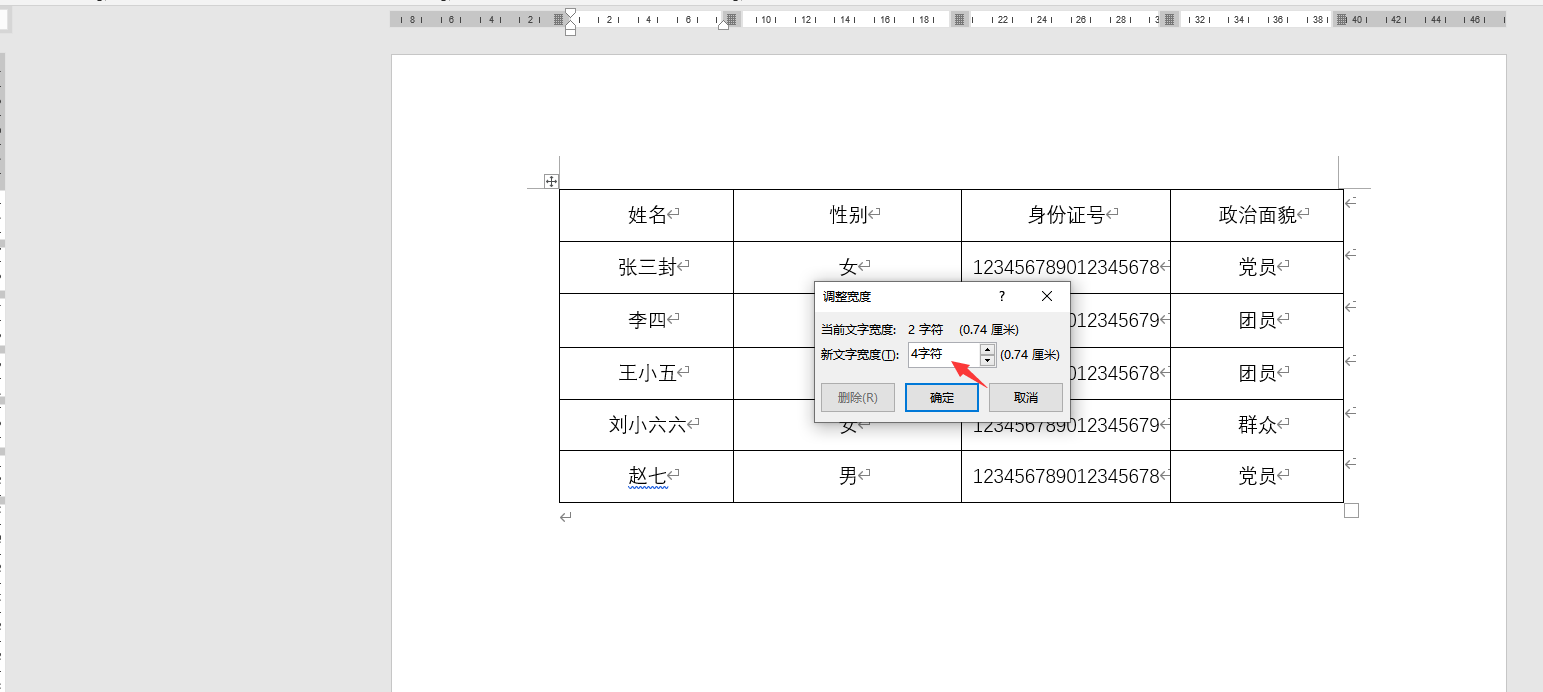Image resolution: width=1543 pixels, height=692 pixels.
Task: Click the table resize handle square
Action: click(x=1351, y=511)
